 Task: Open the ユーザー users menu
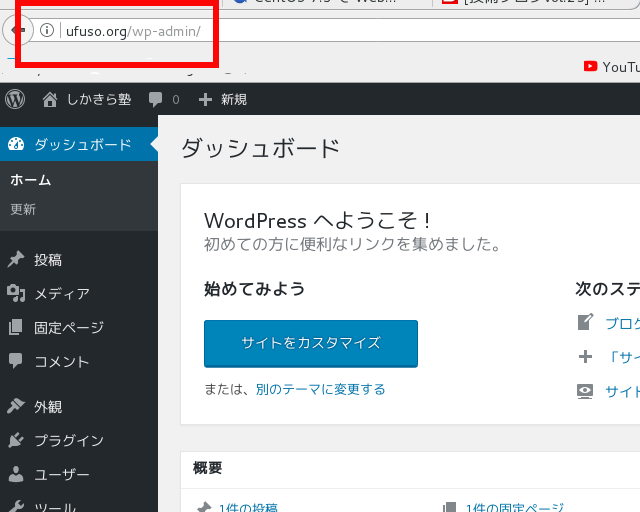61,475
